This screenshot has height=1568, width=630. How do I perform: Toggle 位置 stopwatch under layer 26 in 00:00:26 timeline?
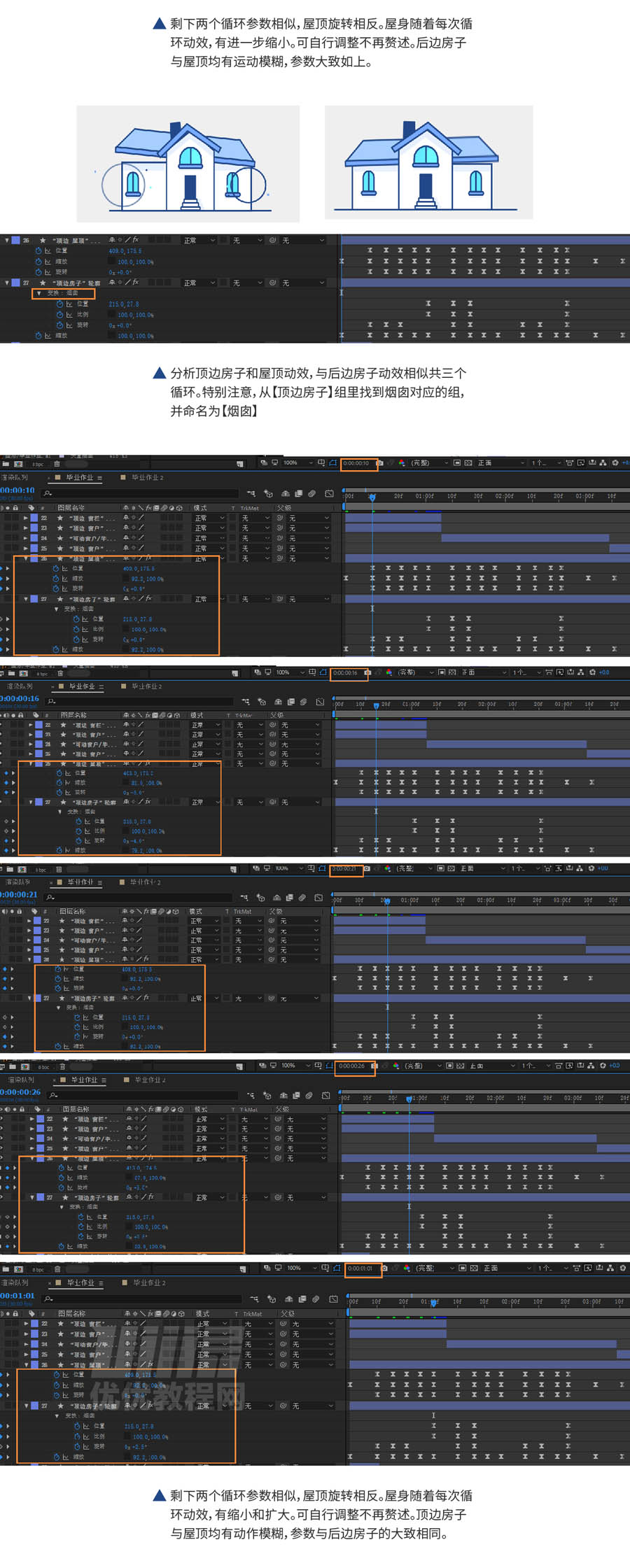click(61, 1168)
